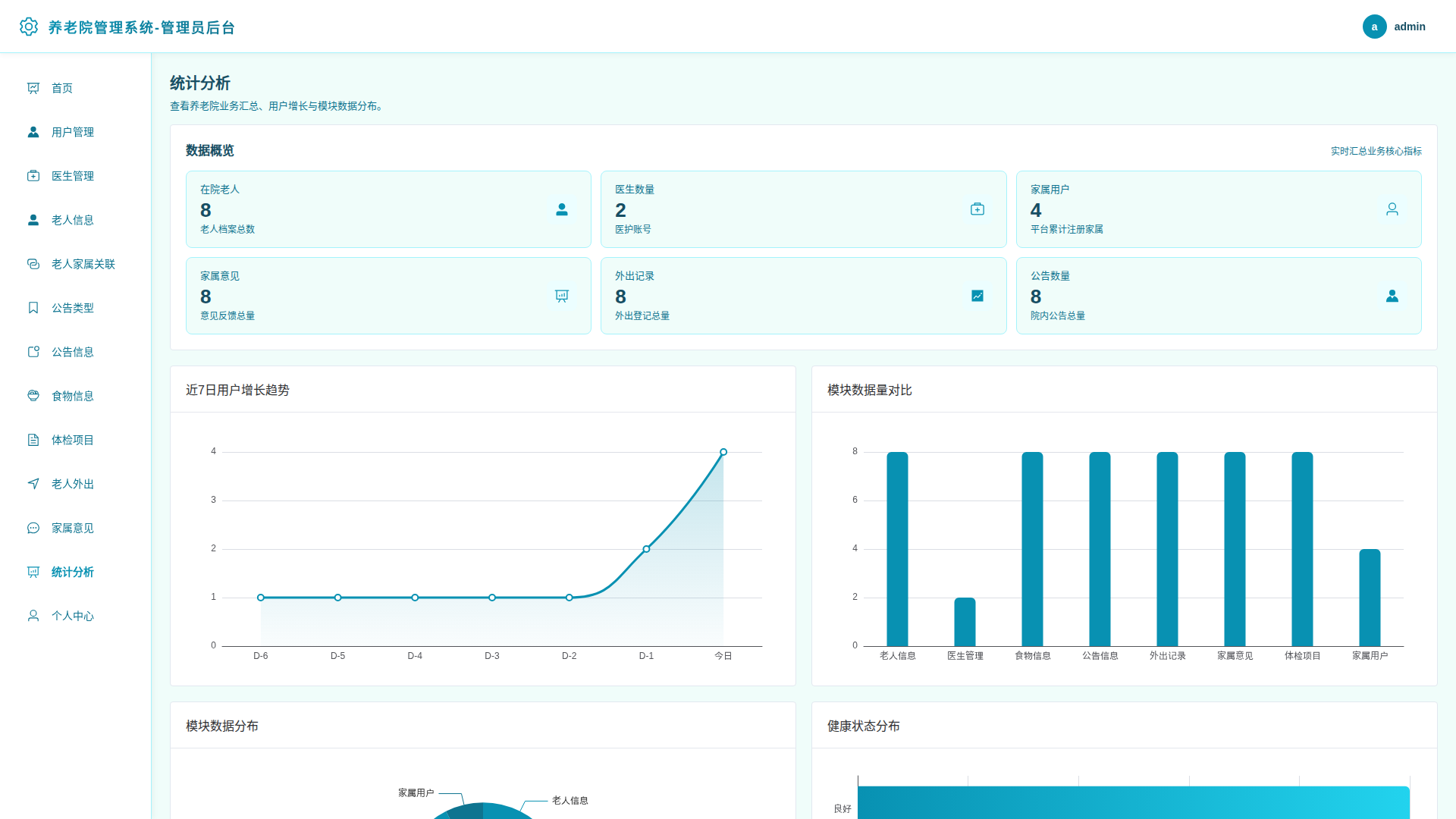Click the 模块数据分布 chart title
Viewport: 1456px width, 819px height.
[x=222, y=726]
